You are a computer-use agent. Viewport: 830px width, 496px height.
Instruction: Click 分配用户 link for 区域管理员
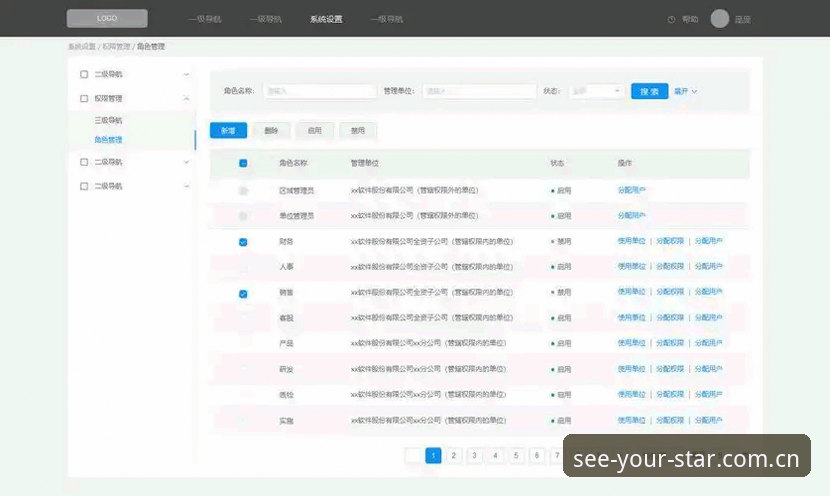(631, 190)
